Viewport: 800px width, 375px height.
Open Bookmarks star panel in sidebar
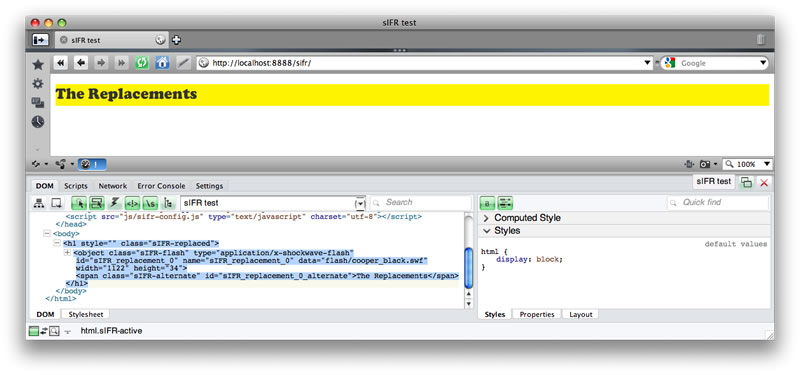coord(38,65)
